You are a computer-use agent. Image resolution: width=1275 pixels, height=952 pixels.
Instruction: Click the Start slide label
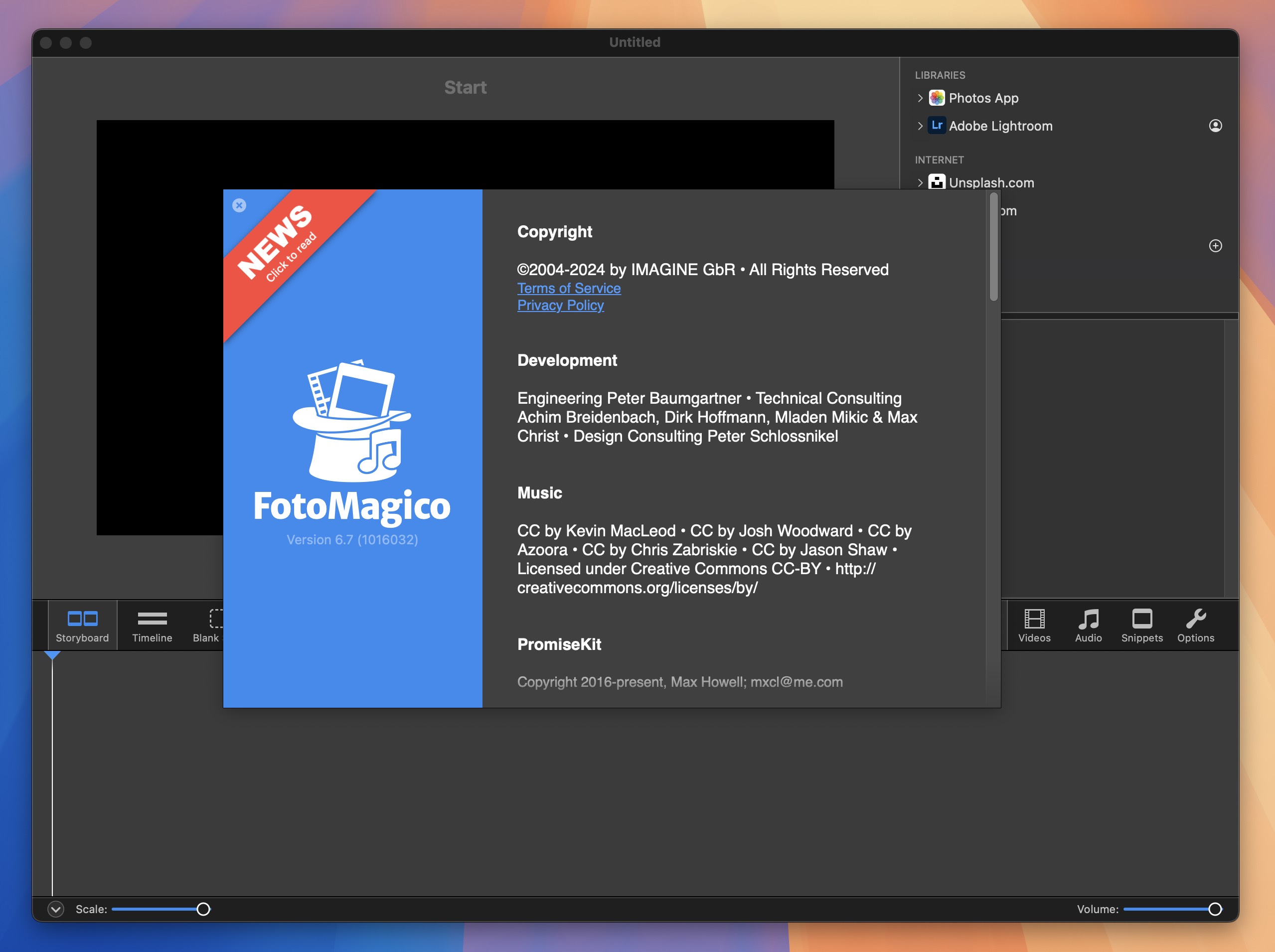pos(466,88)
